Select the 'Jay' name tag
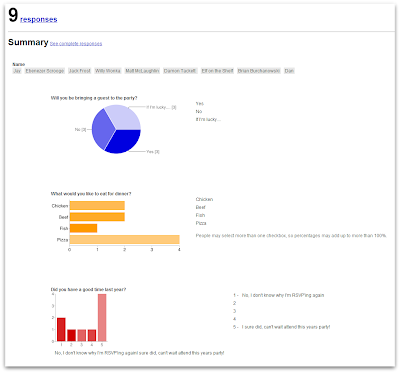This screenshot has width=400, height=373. click(17, 71)
